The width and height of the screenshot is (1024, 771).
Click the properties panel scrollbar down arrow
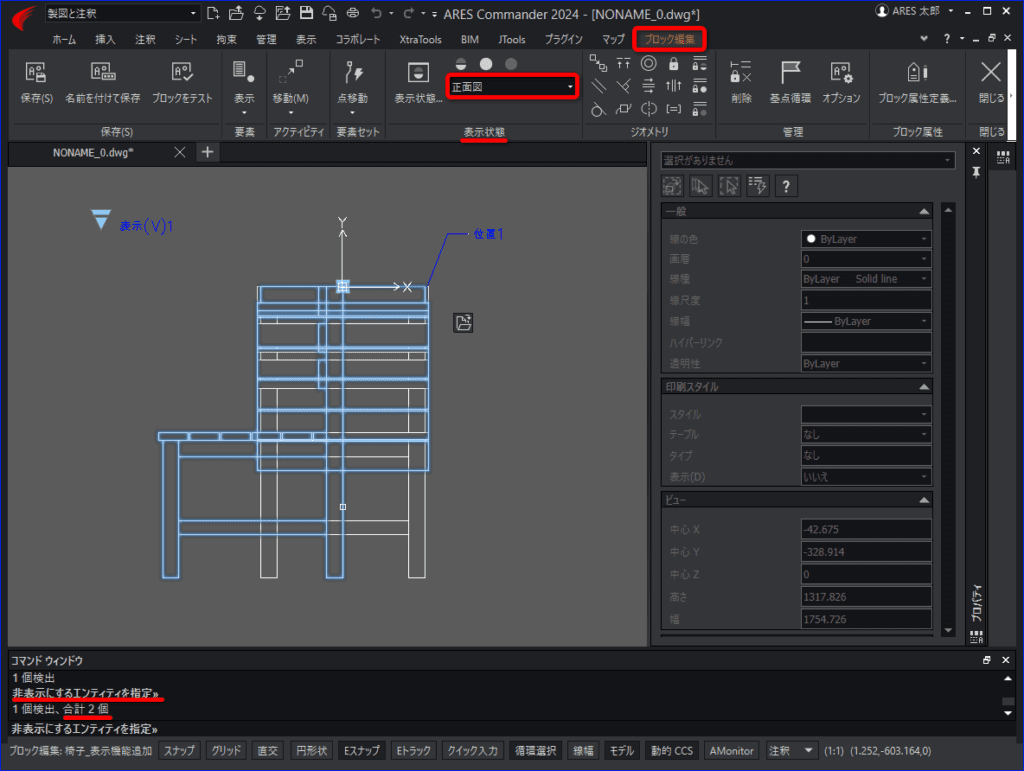pos(948,631)
